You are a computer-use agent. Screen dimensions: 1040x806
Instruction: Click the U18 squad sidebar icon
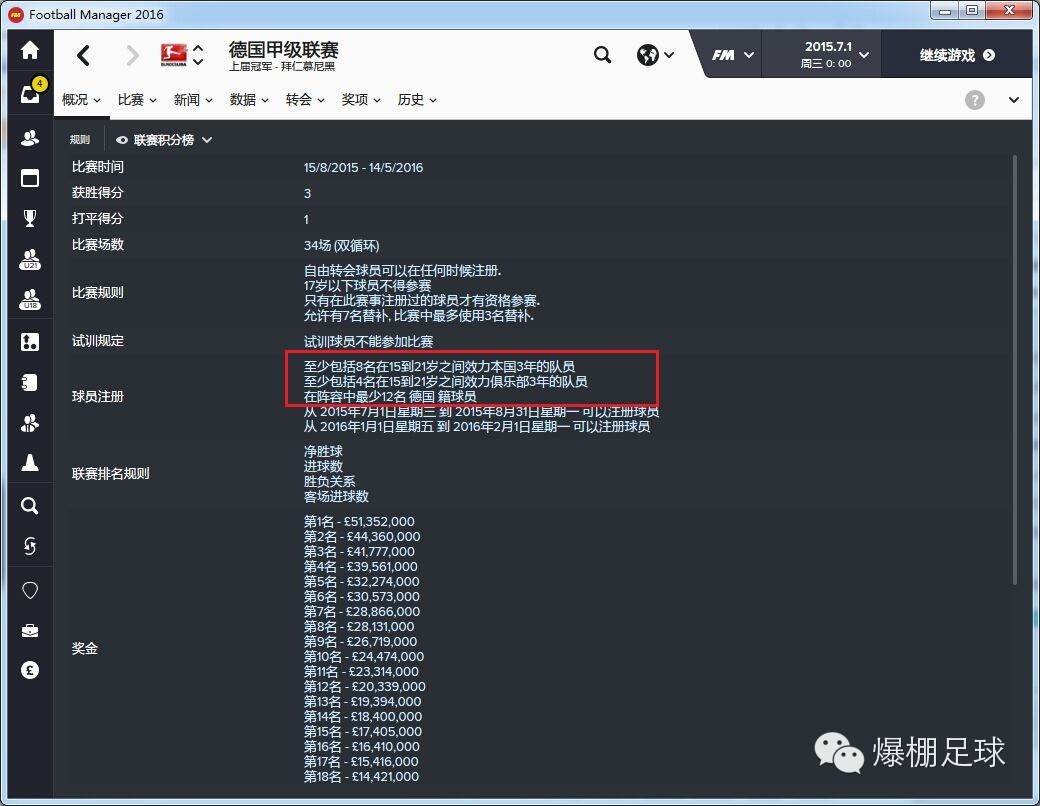[29, 299]
